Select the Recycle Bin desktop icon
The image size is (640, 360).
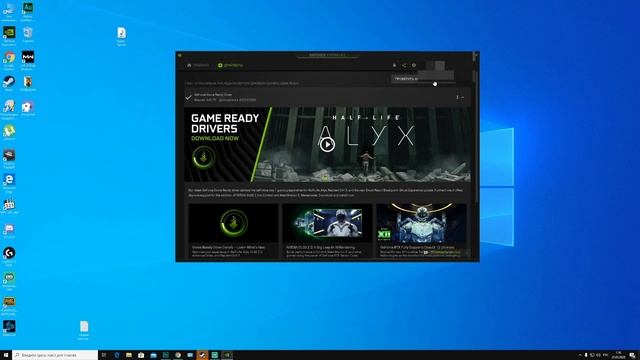point(28,35)
